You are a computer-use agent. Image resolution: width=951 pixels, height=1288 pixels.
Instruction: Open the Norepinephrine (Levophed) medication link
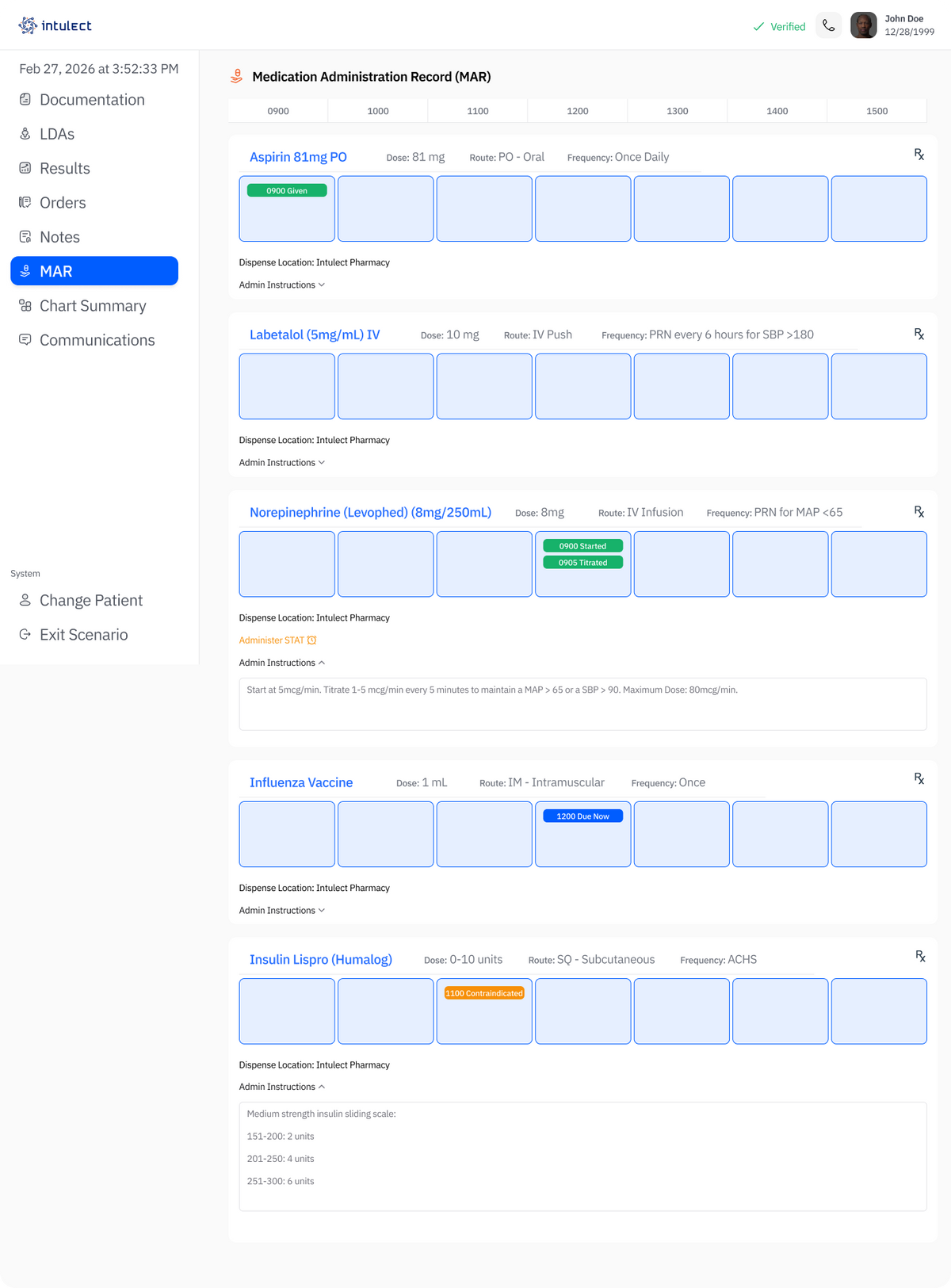pos(370,512)
